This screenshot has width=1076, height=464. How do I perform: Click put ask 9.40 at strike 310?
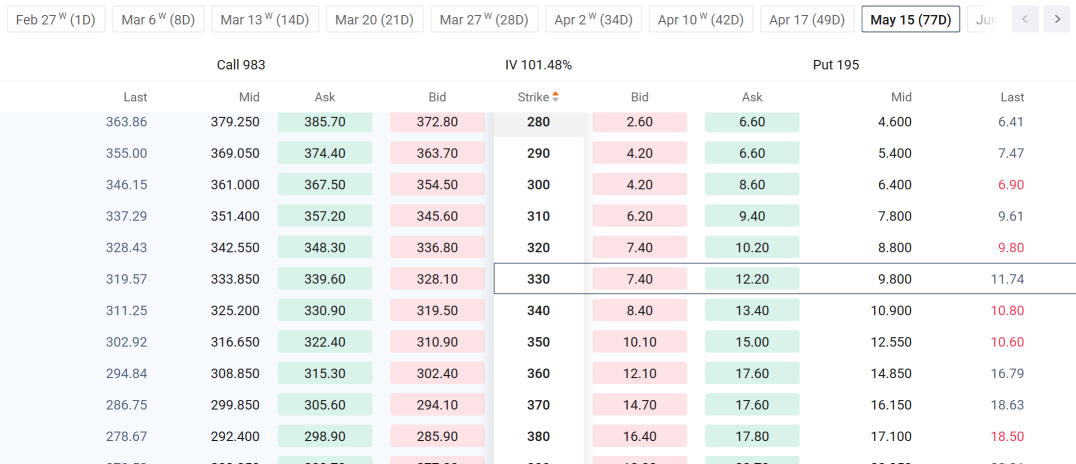752,216
